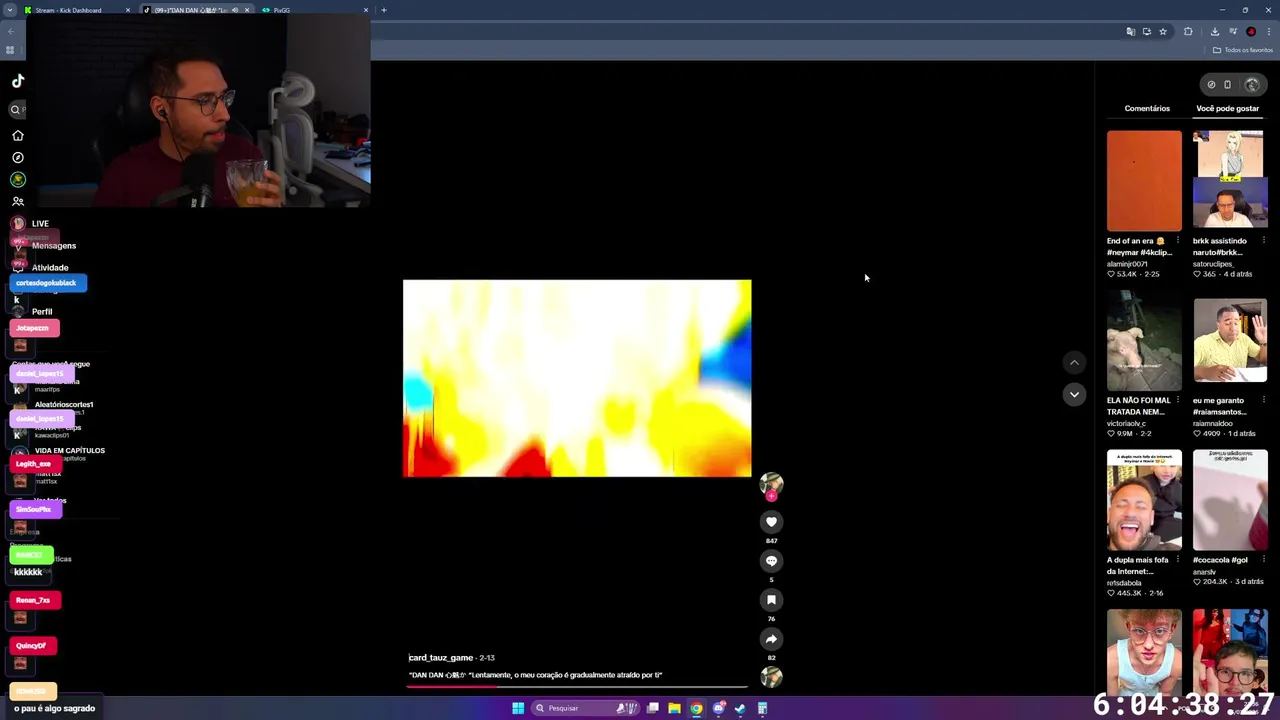Go to the Home icon in sidebar
Image resolution: width=1280 pixels, height=720 pixels.
point(17,135)
